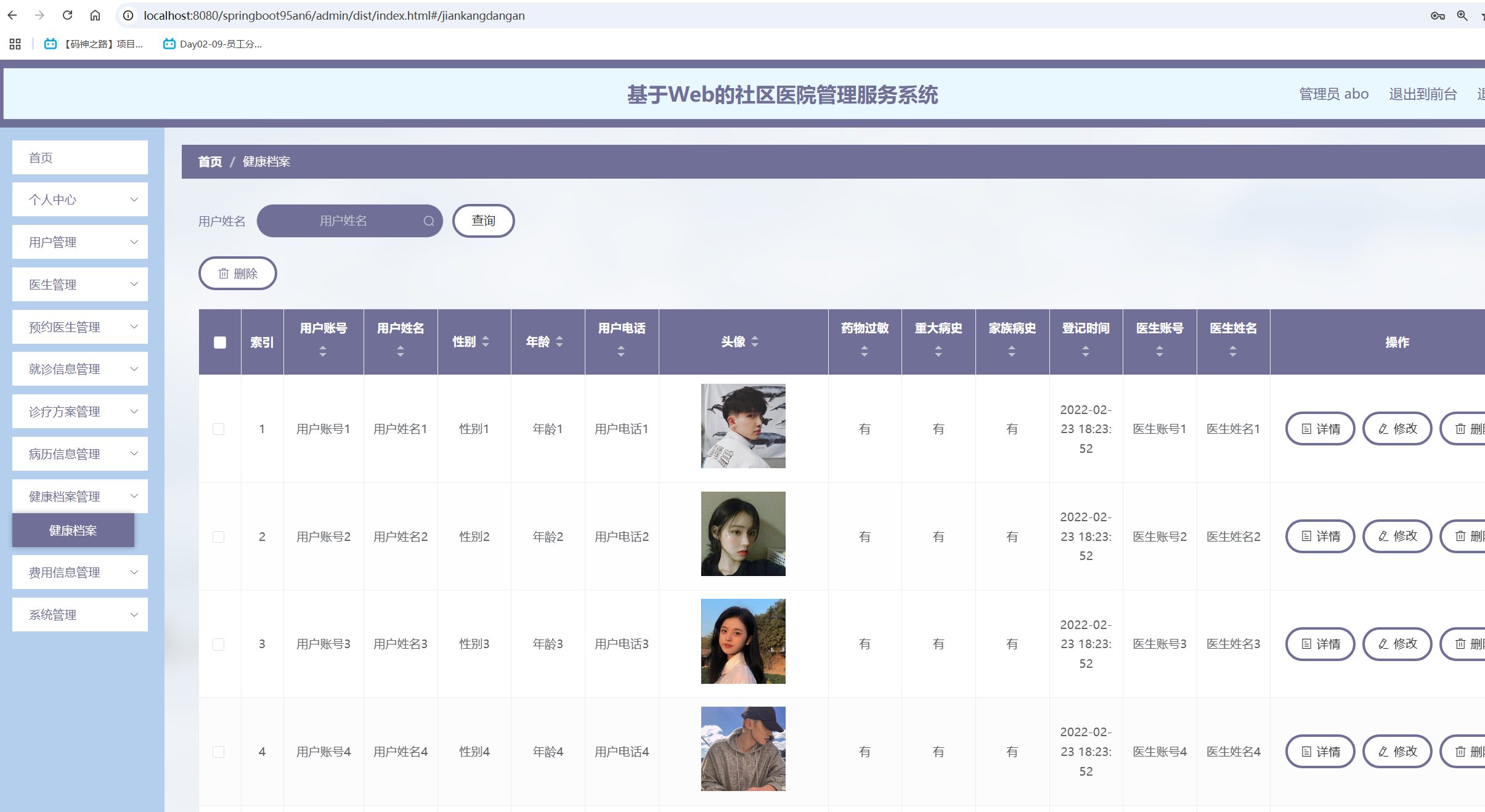The image size is (1485, 812).
Task: Click 修改 for row 用户账号3
Action: tap(1398, 644)
